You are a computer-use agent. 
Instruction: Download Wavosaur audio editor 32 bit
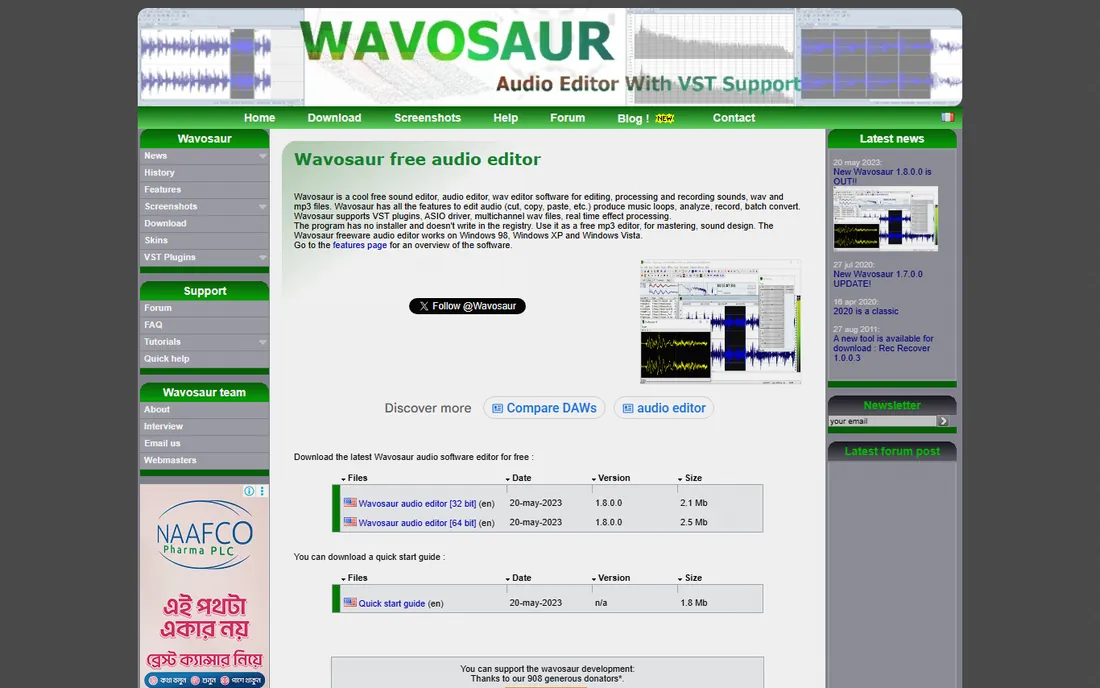click(x=417, y=504)
